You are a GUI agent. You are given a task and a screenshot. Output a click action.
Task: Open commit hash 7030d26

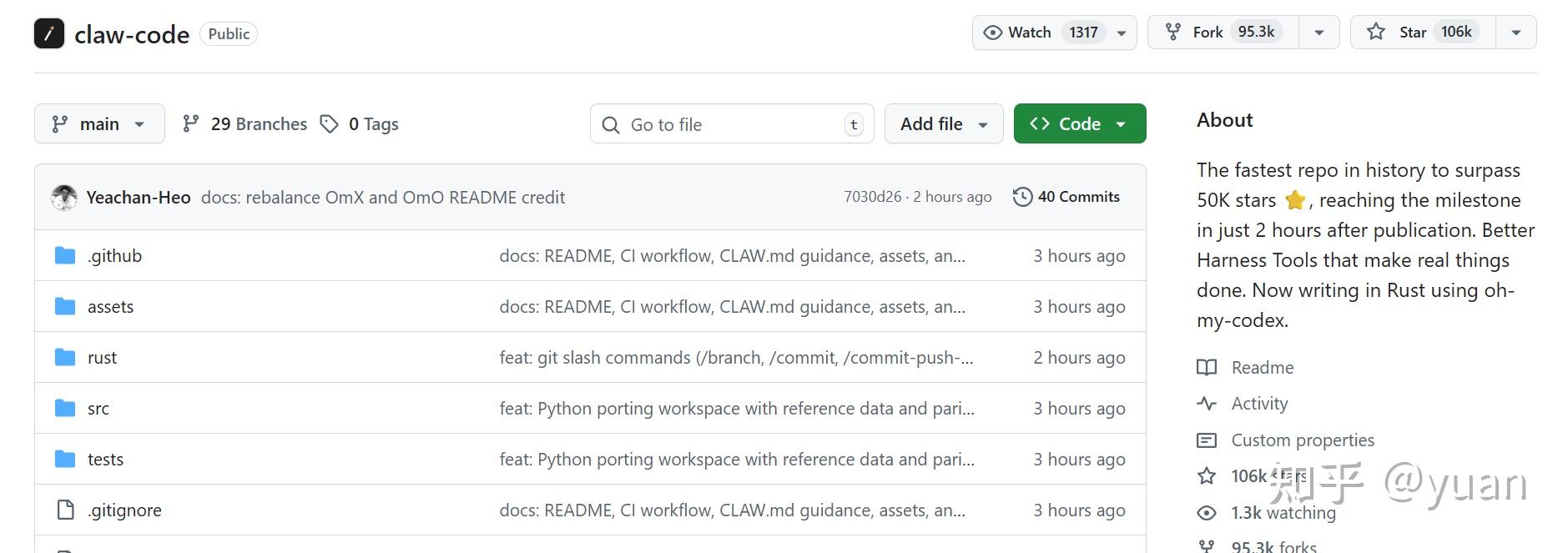click(873, 197)
